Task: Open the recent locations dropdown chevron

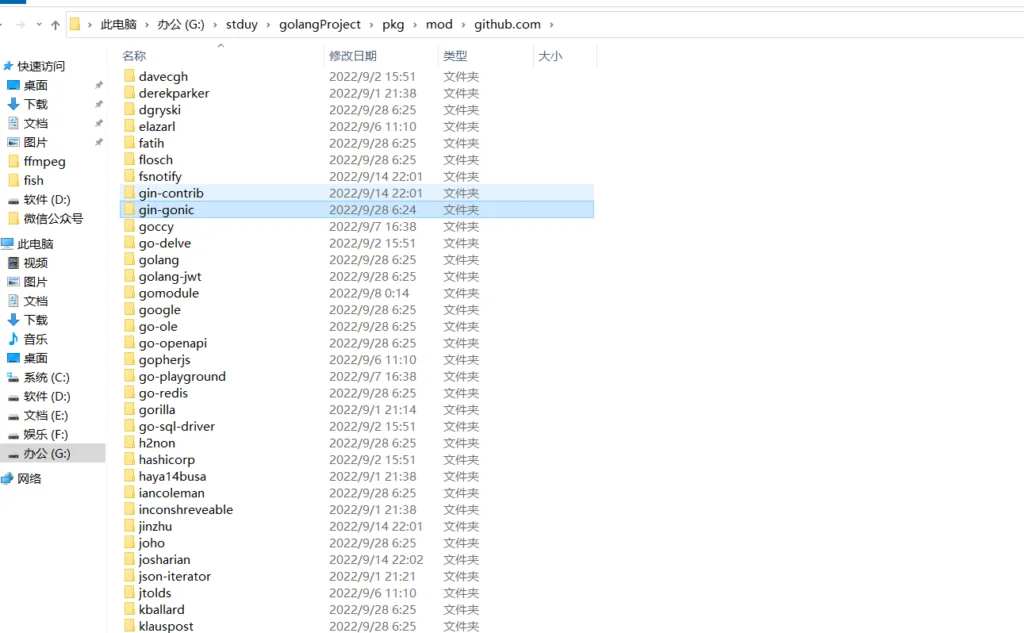Action: pyautogui.click(x=39, y=25)
